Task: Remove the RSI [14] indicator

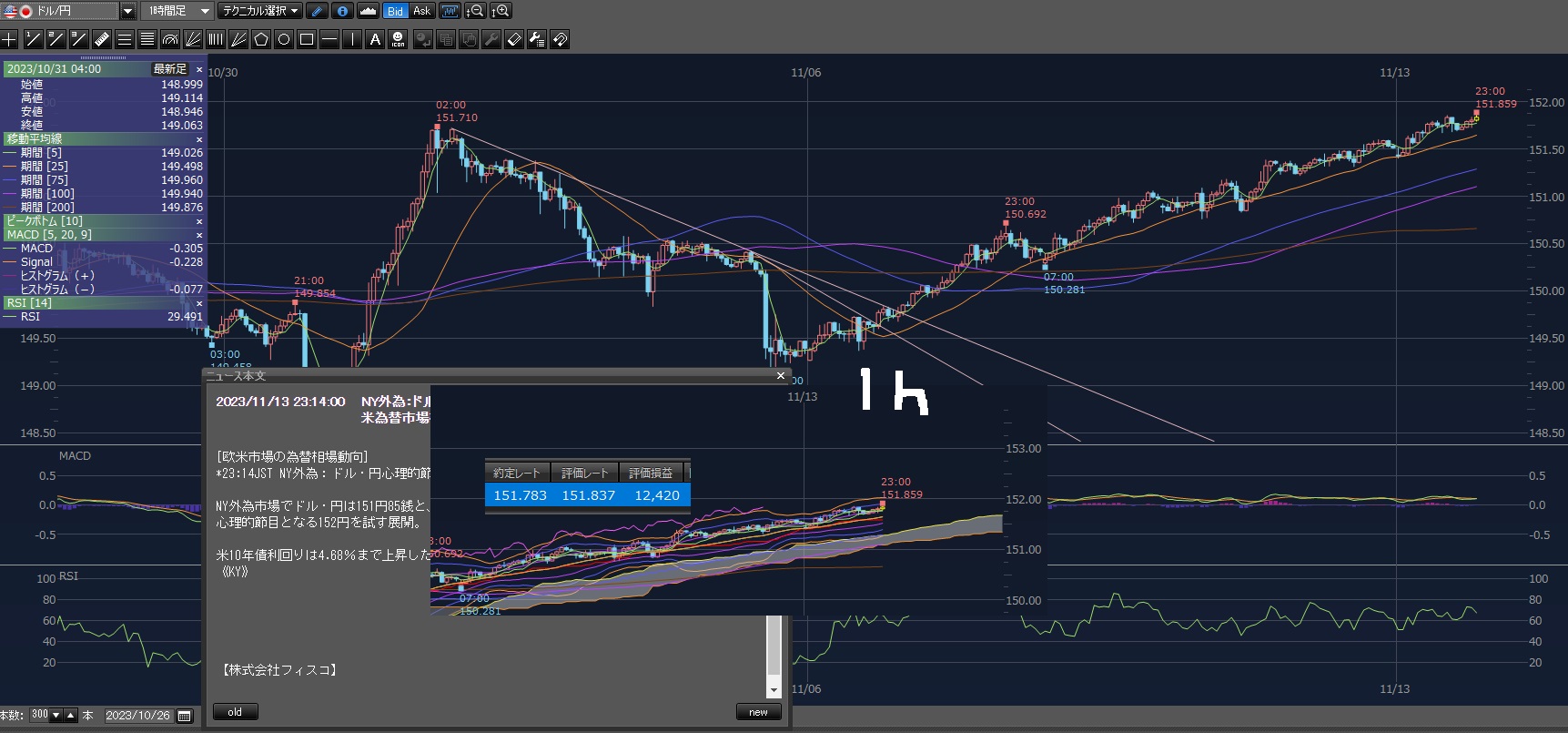Action: click(x=199, y=303)
